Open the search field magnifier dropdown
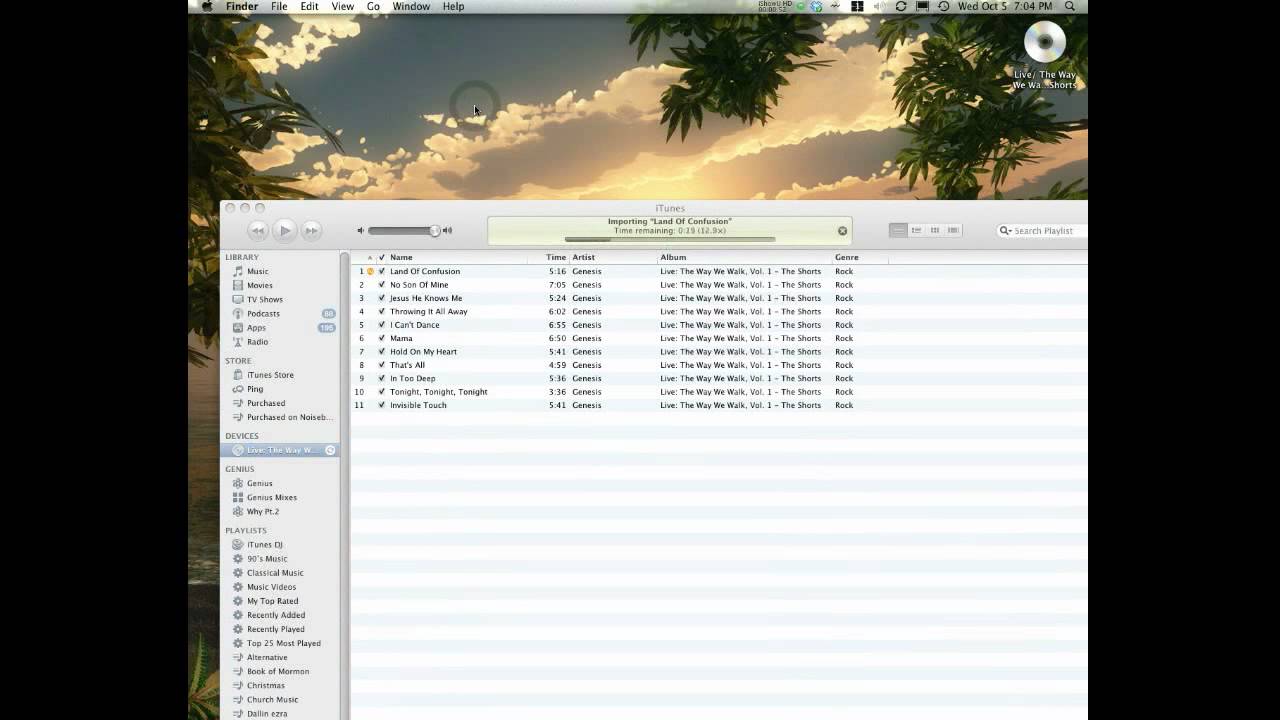The width and height of the screenshot is (1280, 720). click(1006, 231)
